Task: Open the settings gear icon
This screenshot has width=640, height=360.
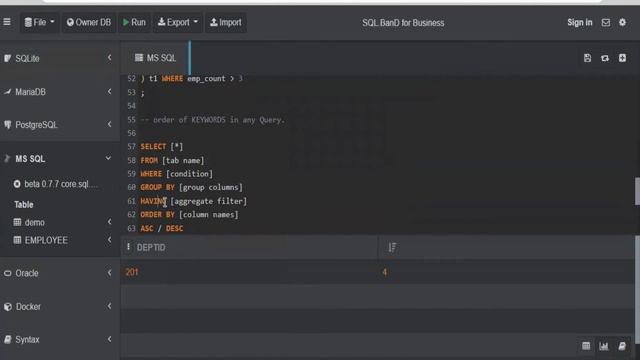Action: [x=622, y=22]
